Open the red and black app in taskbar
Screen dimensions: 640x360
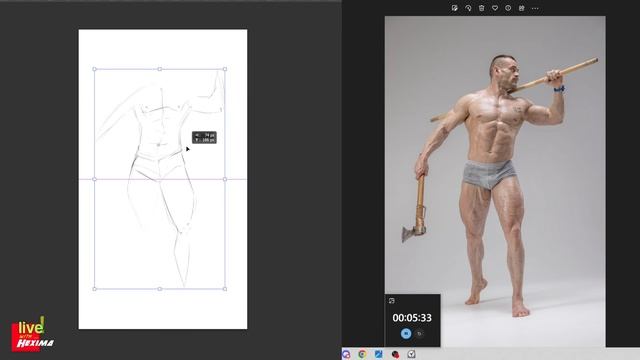pyautogui.click(x=395, y=354)
